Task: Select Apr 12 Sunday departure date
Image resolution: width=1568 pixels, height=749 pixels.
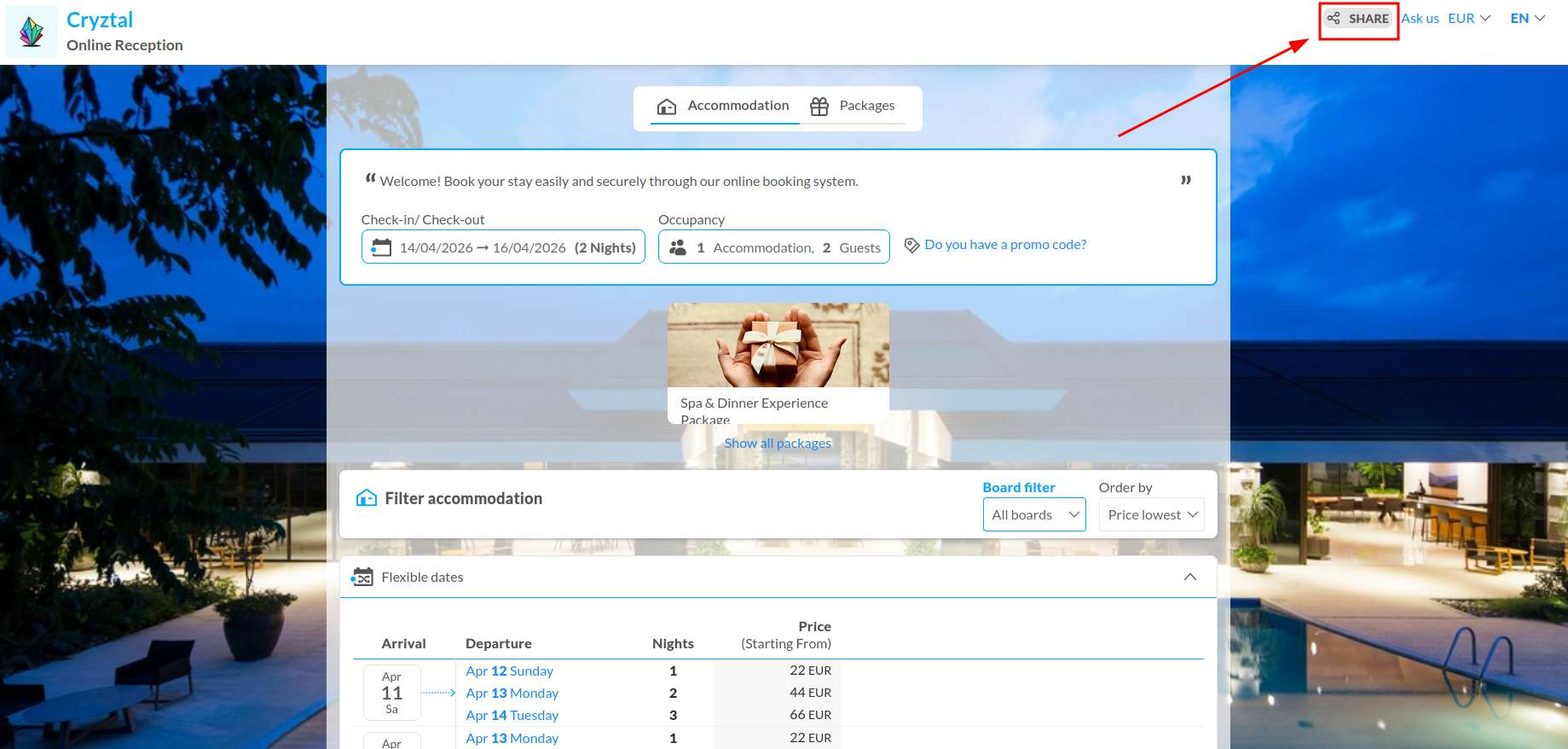Action: click(509, 671)
